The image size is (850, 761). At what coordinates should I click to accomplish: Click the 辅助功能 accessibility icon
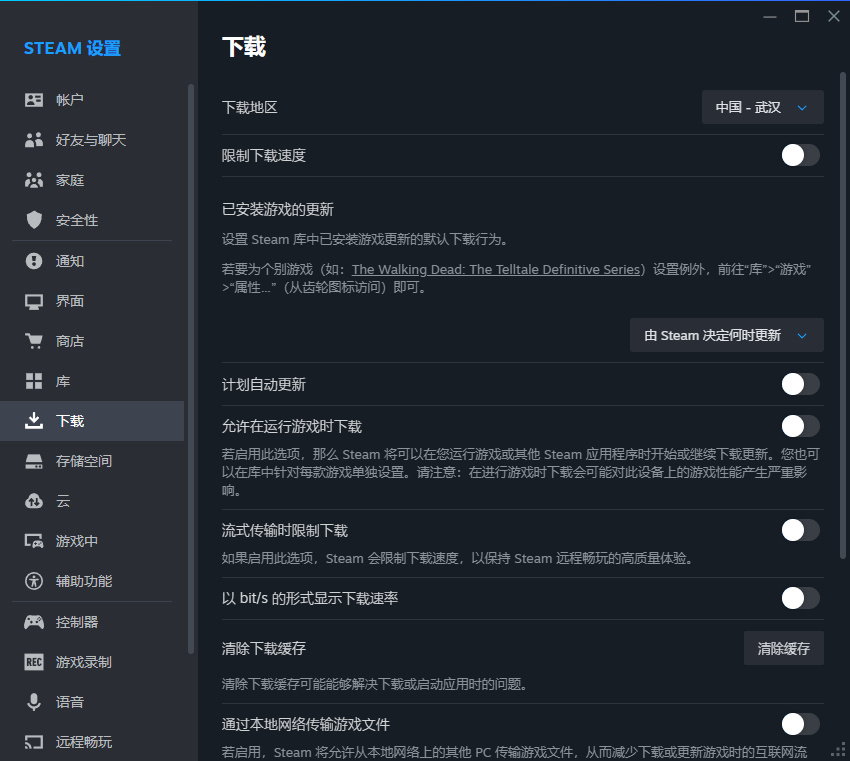pos(34,581)
